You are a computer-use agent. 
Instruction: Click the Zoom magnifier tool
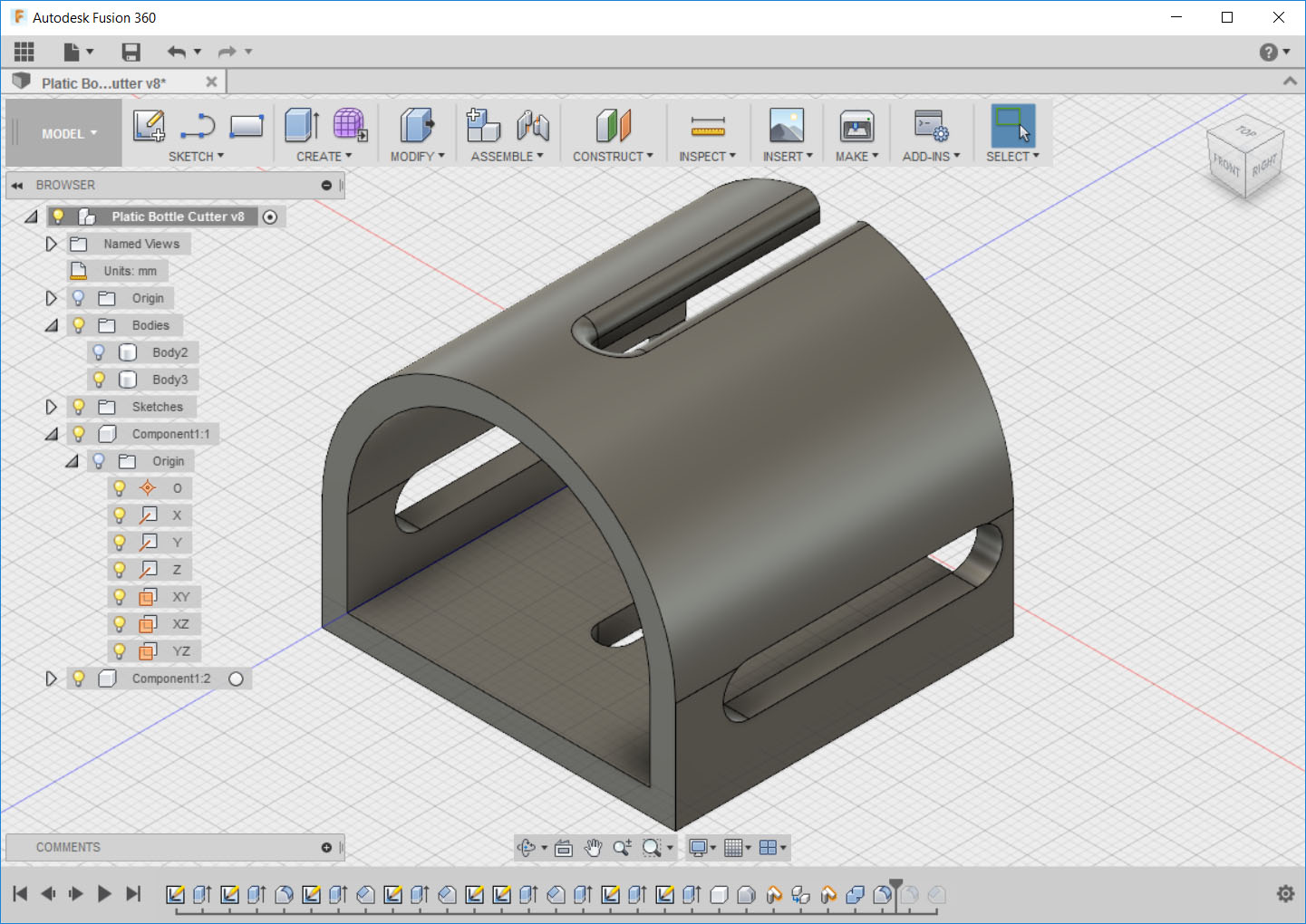622,847
